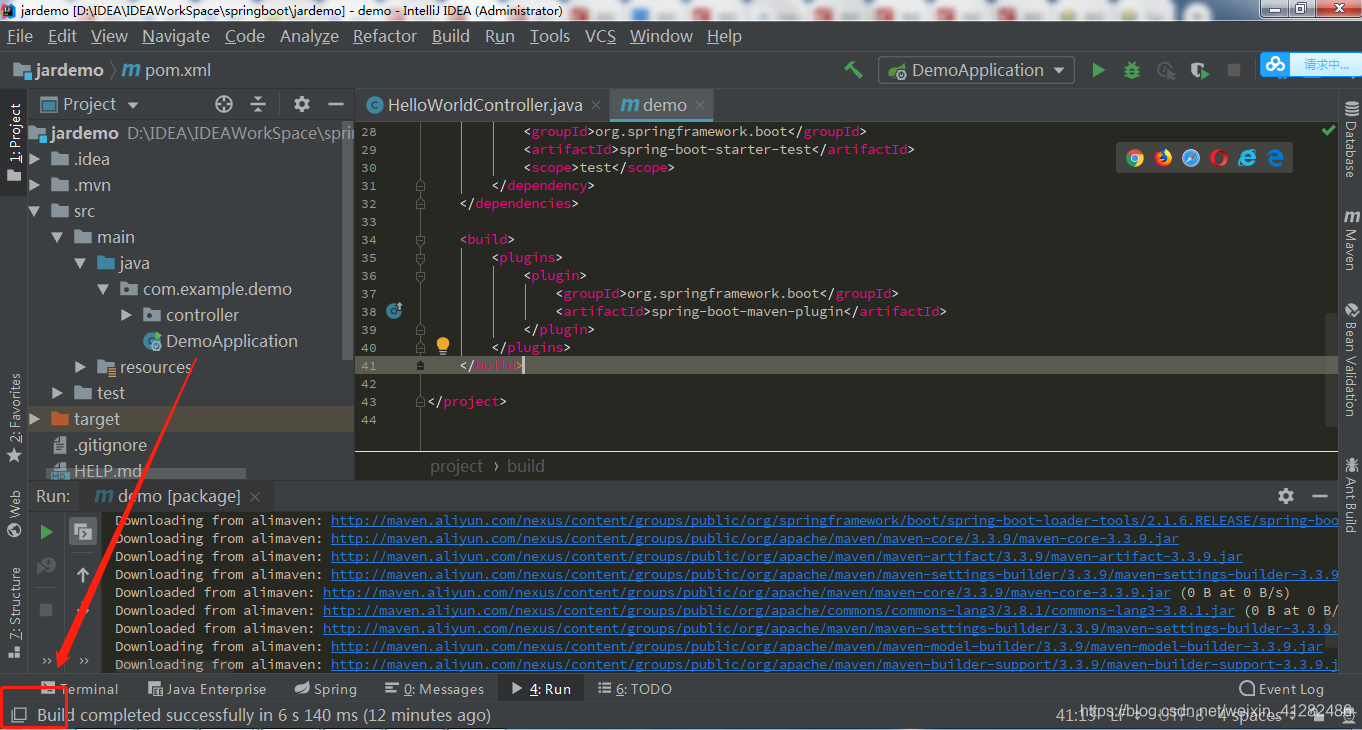Screen dimensions: 1362x730
Task: Toggle the Web side tab
Action: 14,513
